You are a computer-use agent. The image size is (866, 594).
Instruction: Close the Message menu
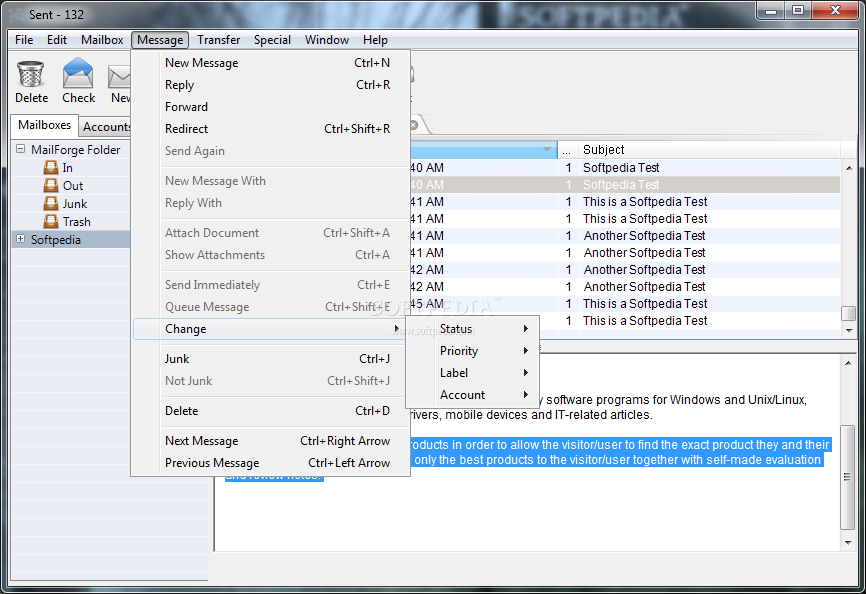(160, 40)
